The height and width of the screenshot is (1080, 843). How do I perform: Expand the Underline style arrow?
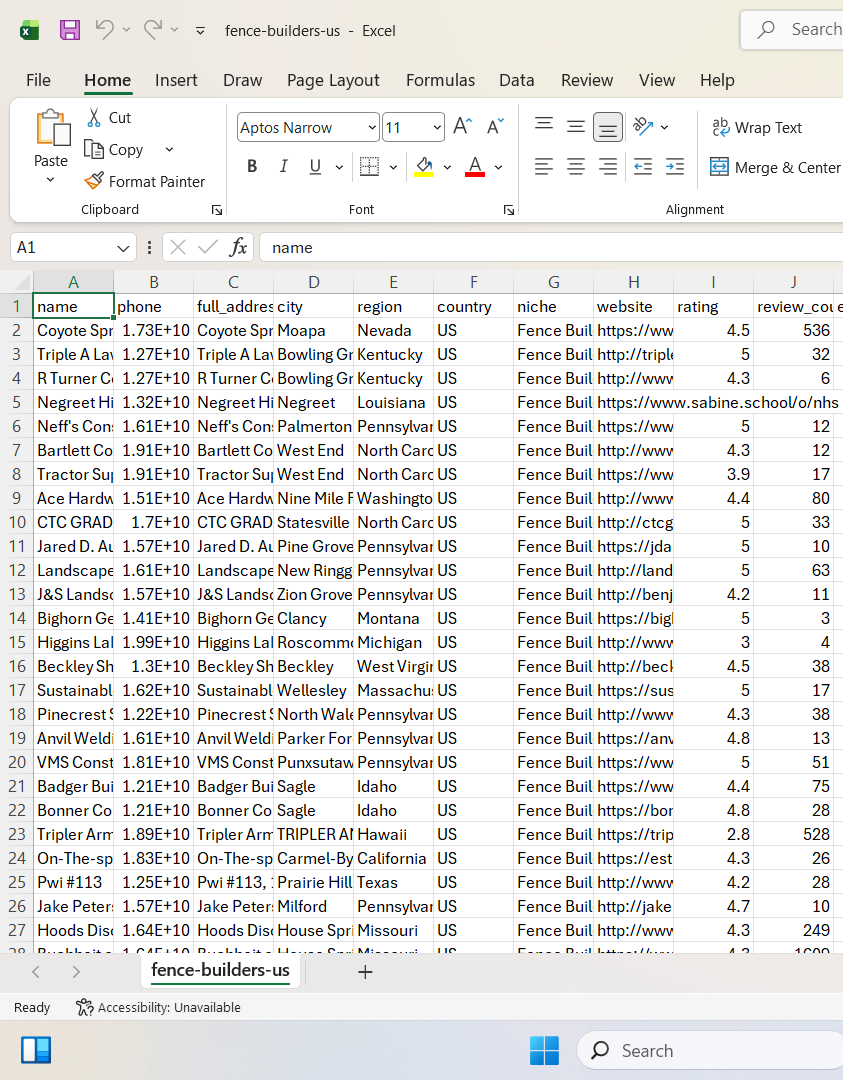(x=339, y=167)
